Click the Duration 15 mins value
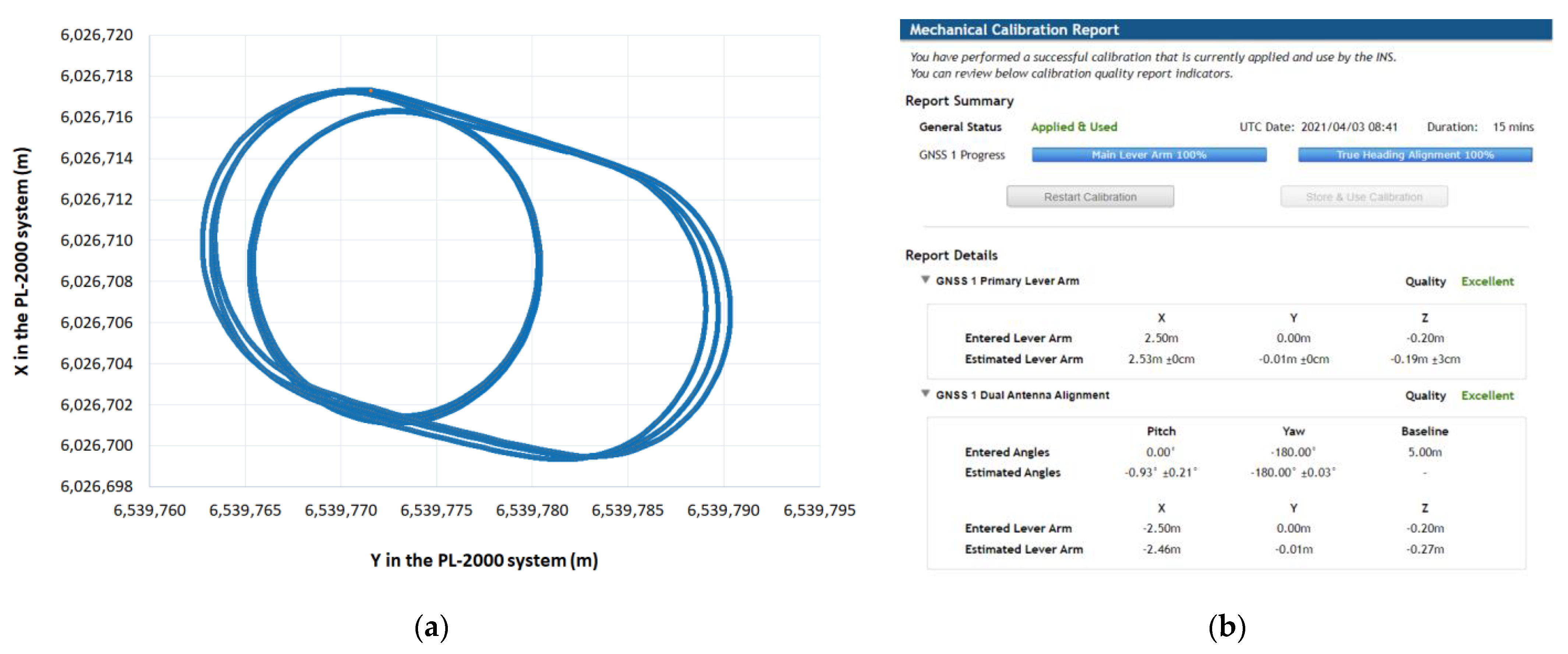1568x654 pixels. coord(1512,127)
